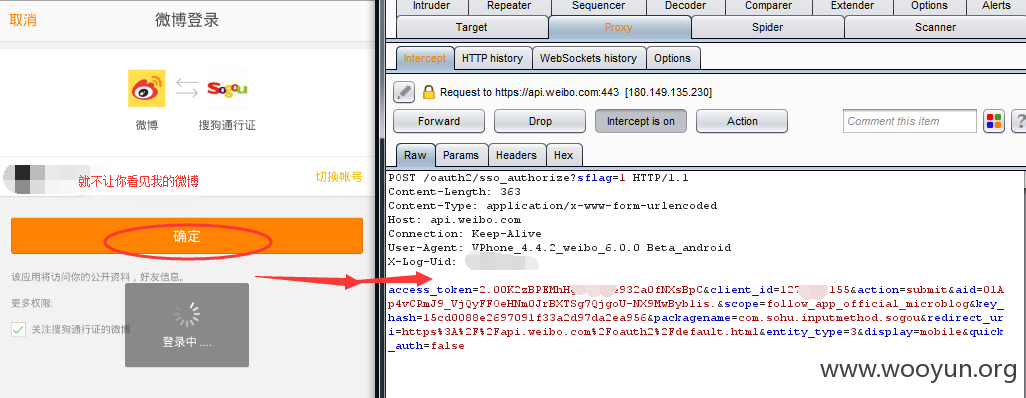This screenshot has height=398, width=1026.
Task: Click the Forward button
Action: point(439,121)
